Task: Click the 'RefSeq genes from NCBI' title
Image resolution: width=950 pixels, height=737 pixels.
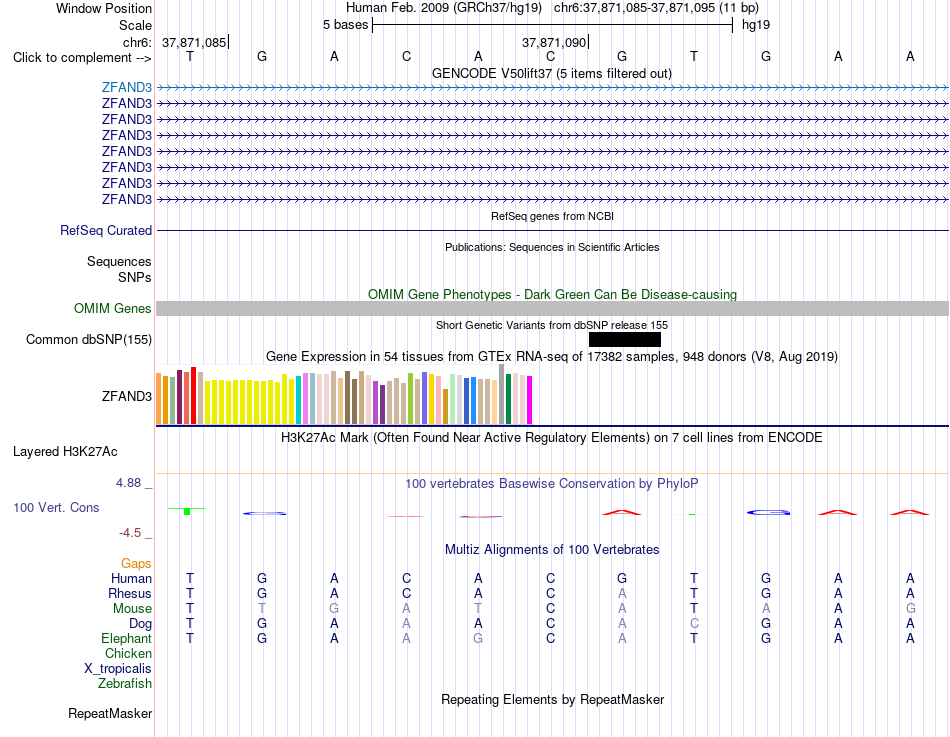Action: [552, 216]
